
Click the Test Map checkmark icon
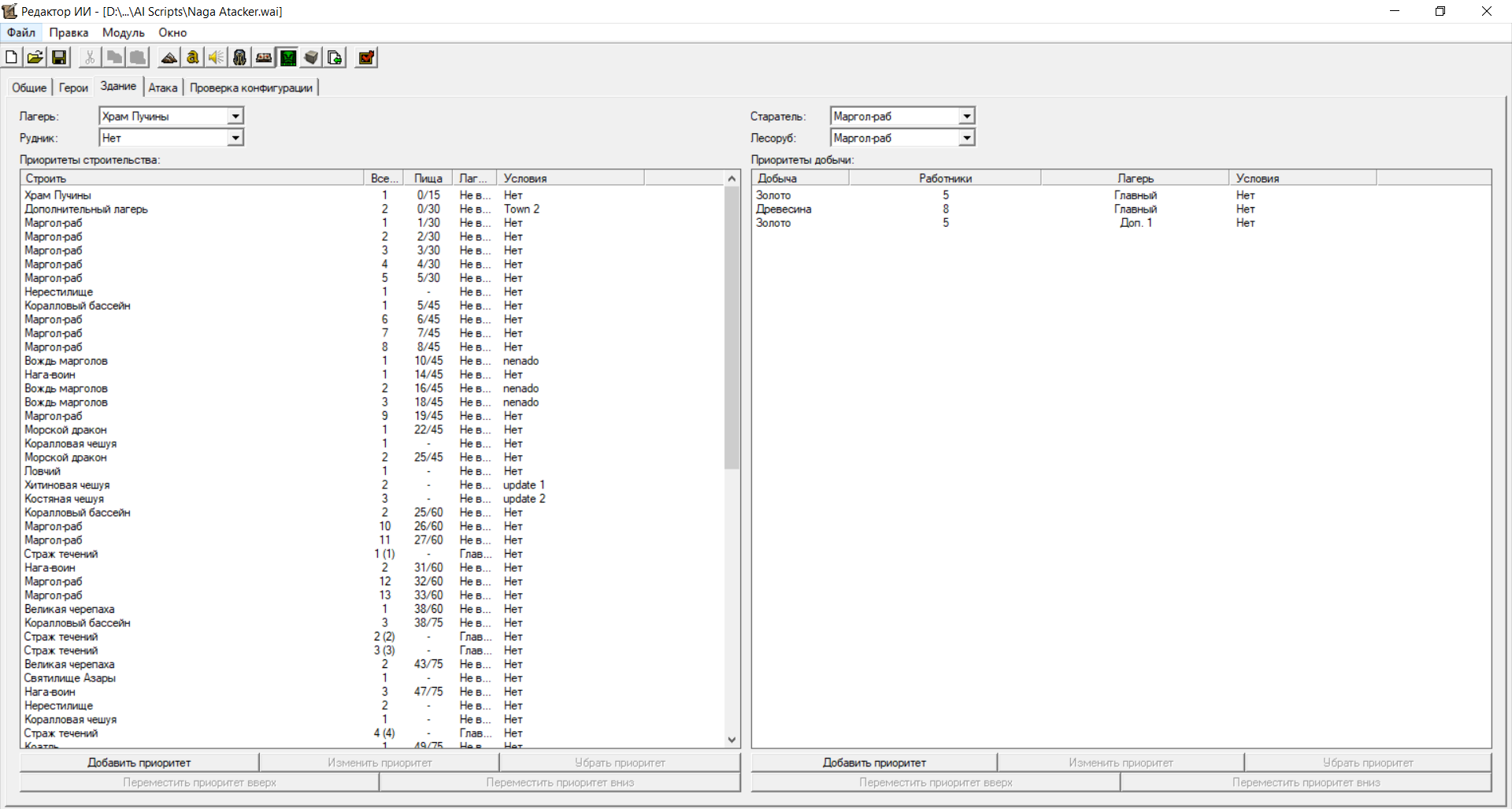pos(366,58)
